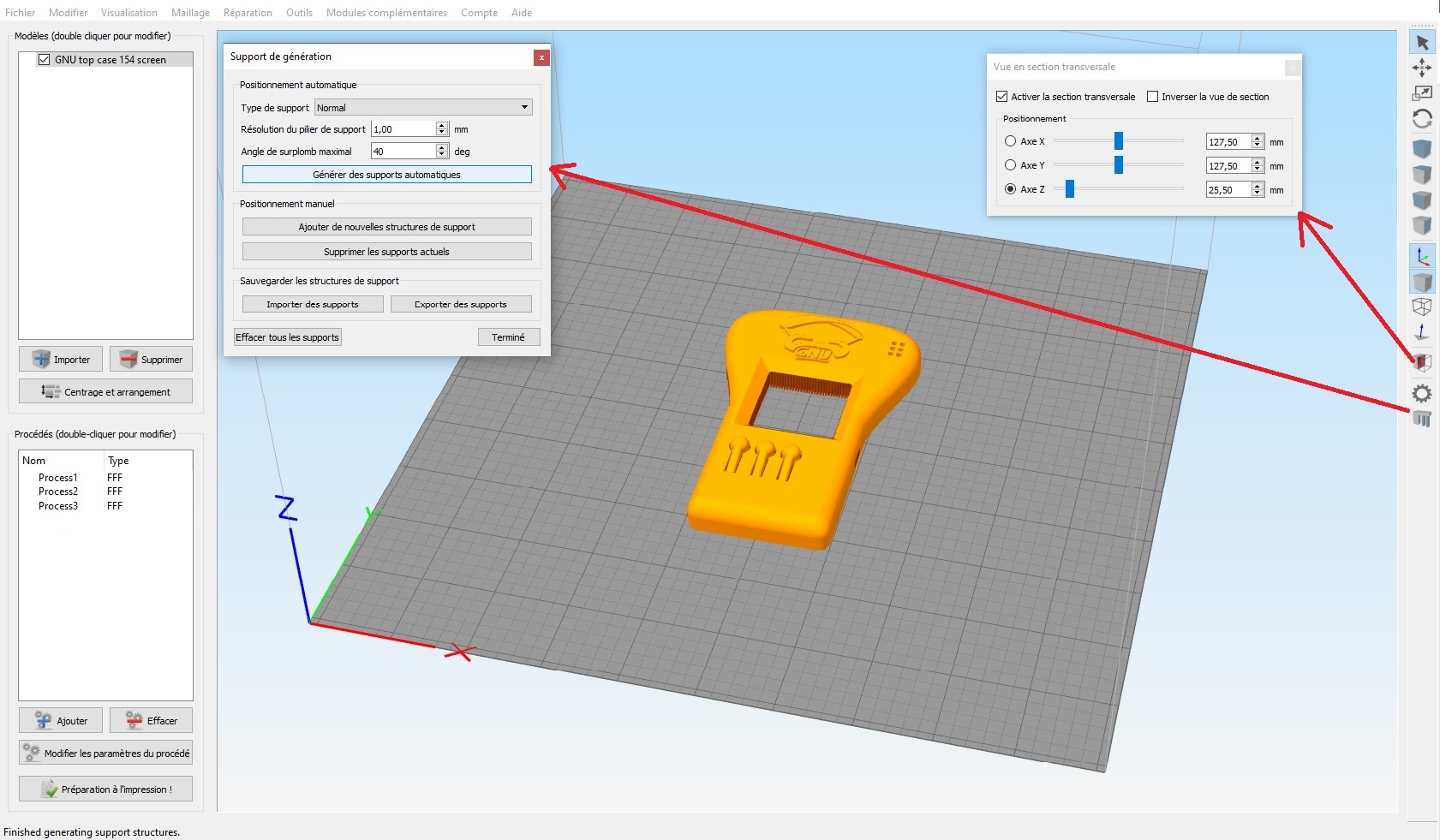Click the Axe X value stepper arrows
1440x840 pixels.
pos(1258,141)
